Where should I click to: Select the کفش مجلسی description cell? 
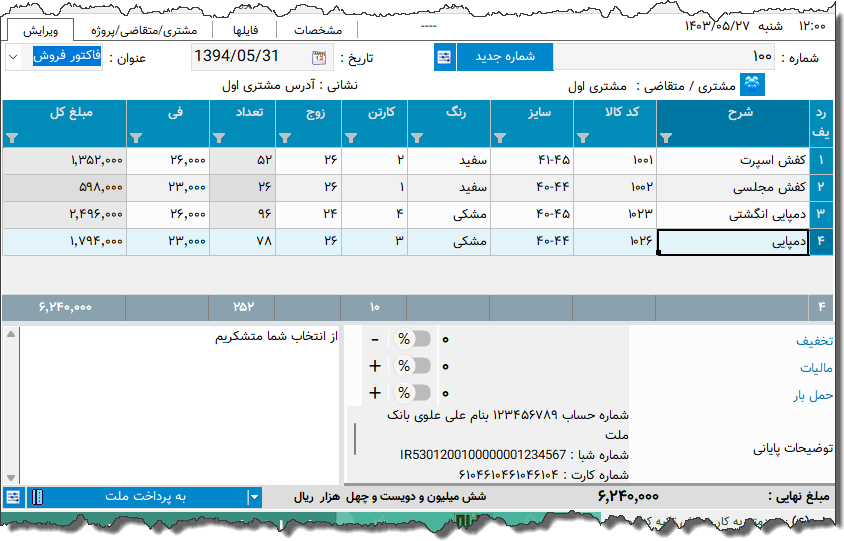[733, 187]
